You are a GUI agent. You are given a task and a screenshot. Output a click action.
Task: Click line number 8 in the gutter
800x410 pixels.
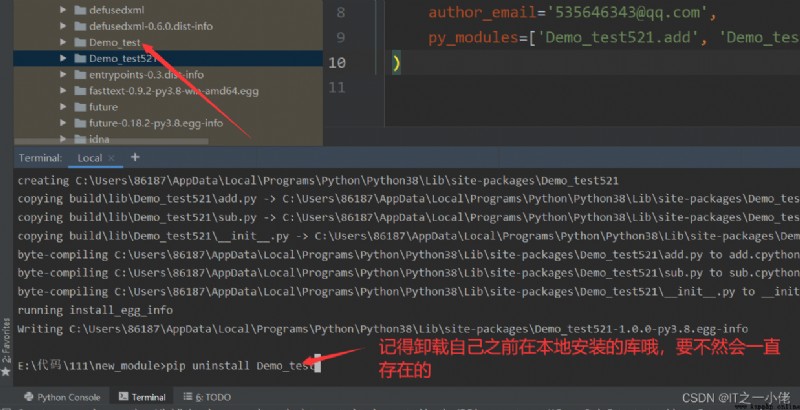(340, 12)
